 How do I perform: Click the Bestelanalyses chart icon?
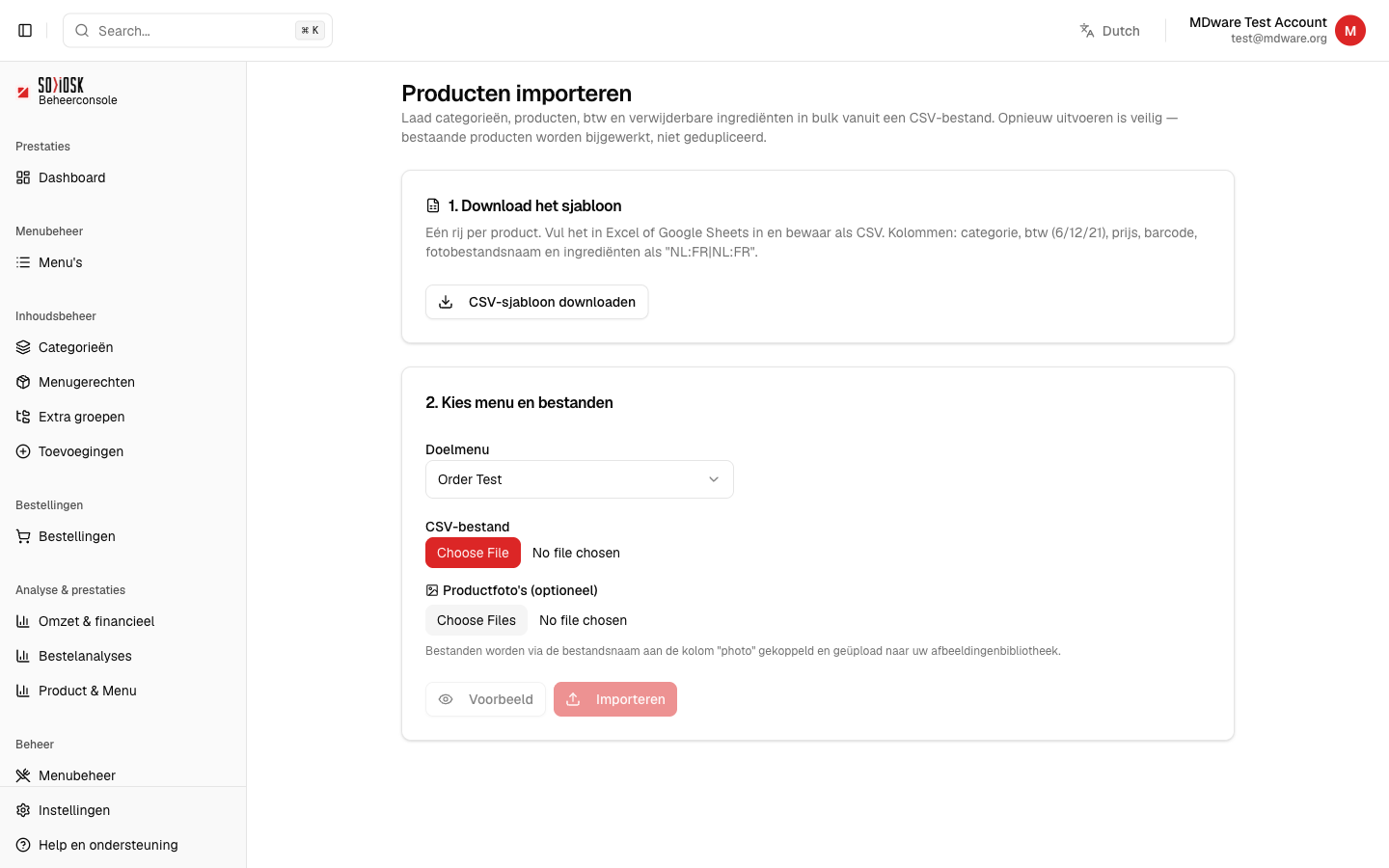[x=23, y=656]
